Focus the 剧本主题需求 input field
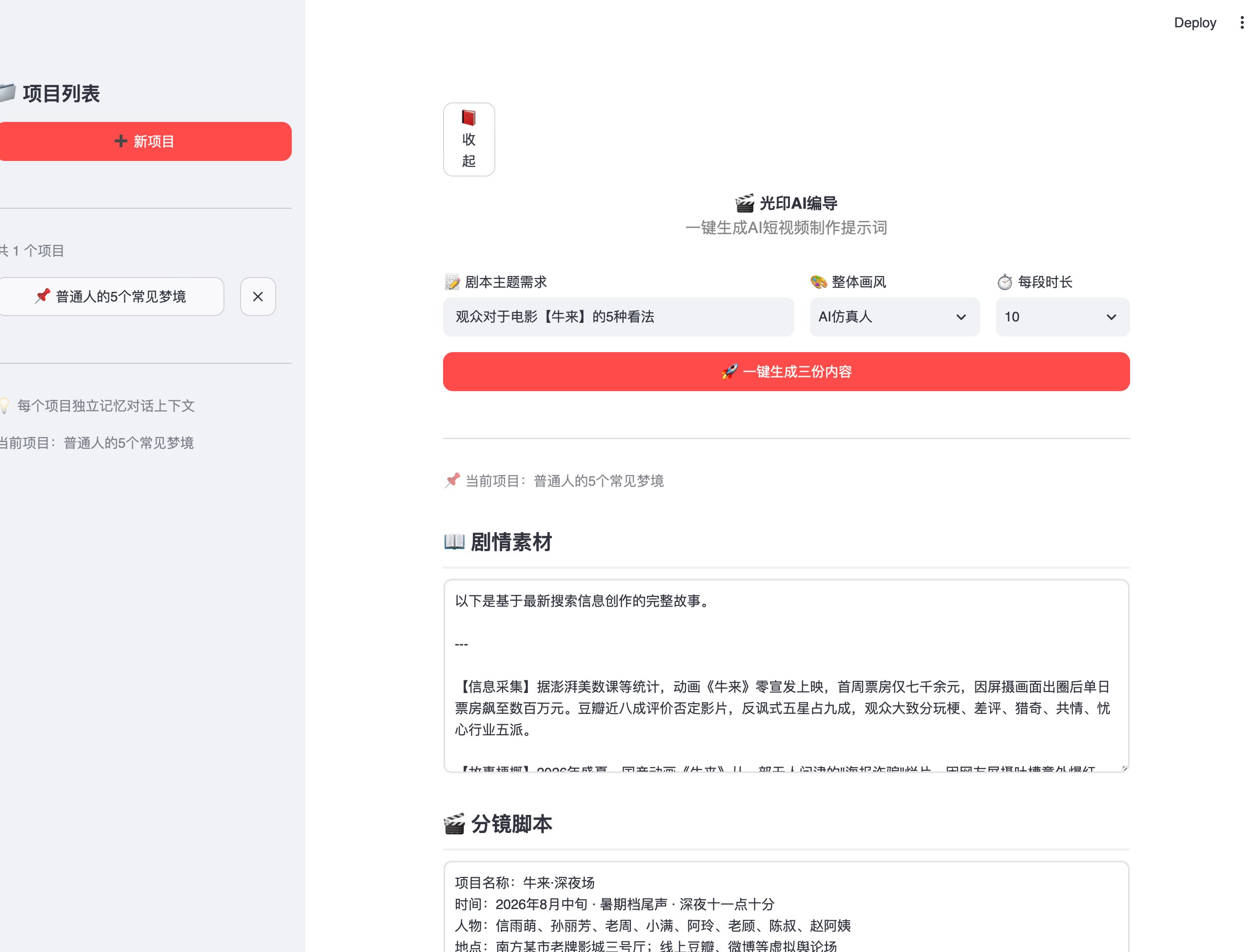 click(x=619, y=317)
